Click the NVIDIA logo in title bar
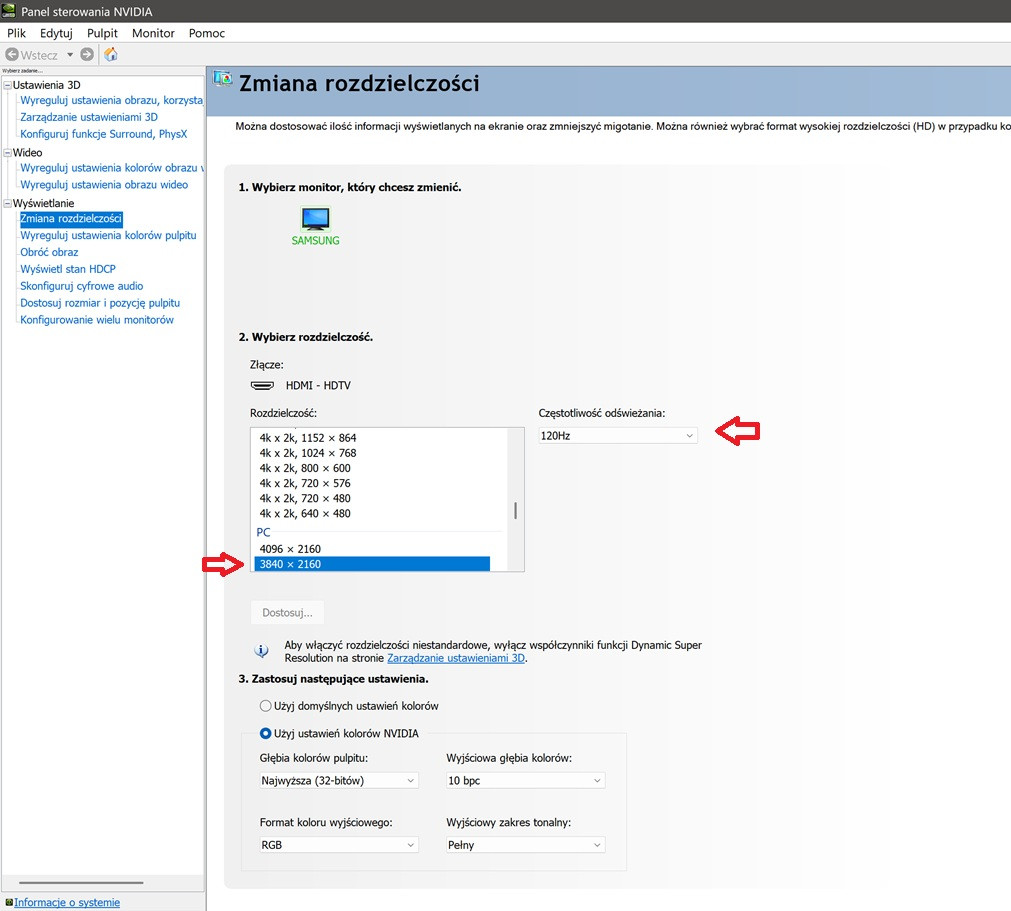1011x911 pixels. tap(9, 11)
